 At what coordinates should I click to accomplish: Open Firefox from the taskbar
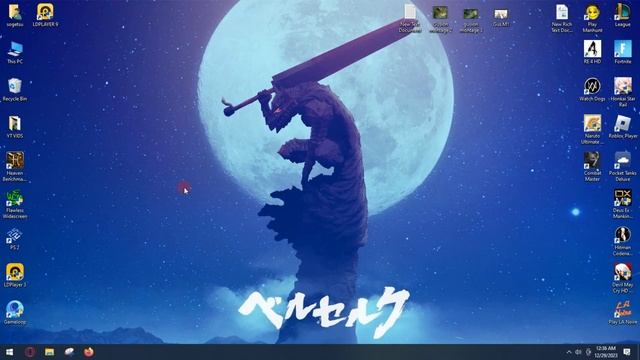click(89, 352)
